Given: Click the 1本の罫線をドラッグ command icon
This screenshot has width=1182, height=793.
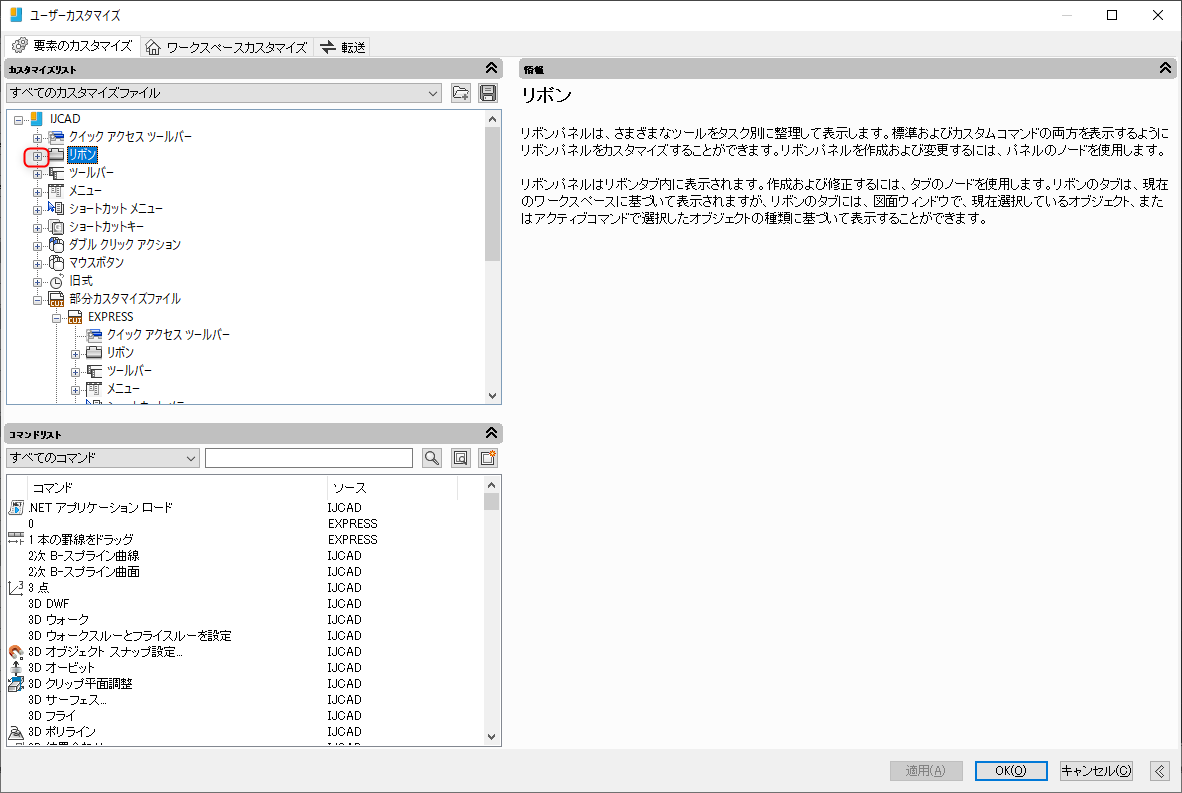Looking at the screenshot, I should 16,539.
